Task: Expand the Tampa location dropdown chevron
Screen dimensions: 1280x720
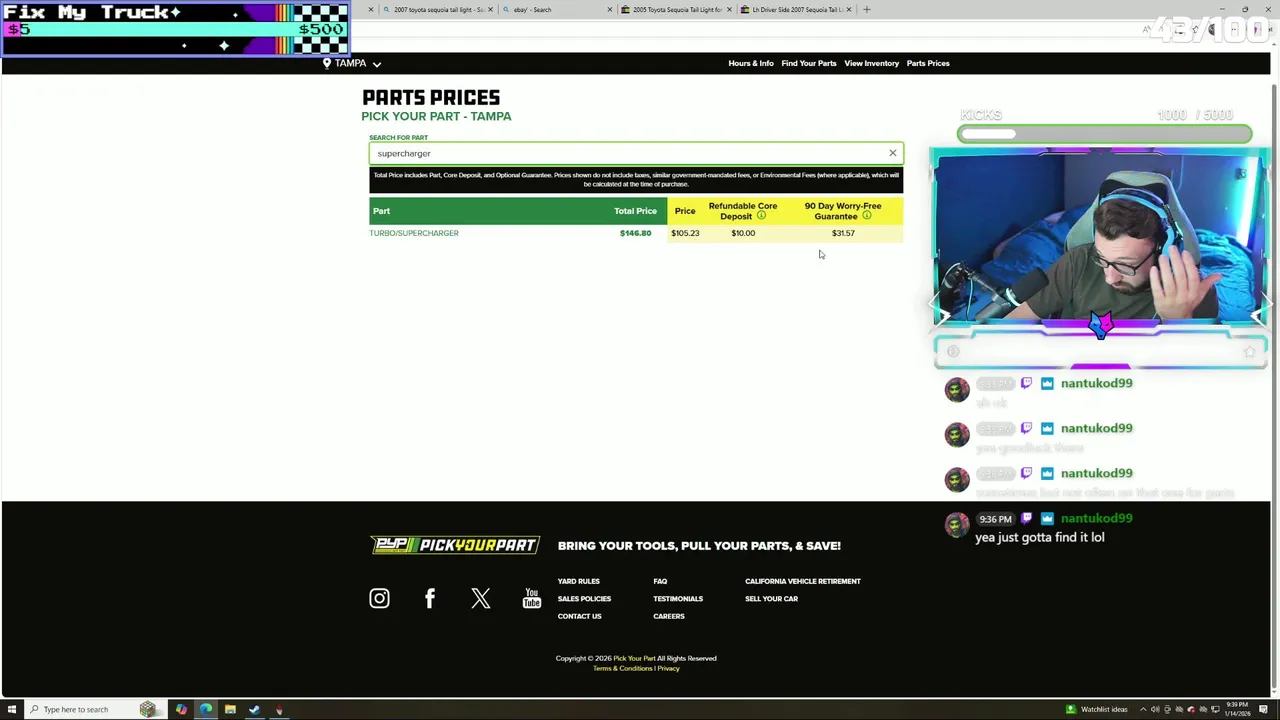Action: coord(377,64)
